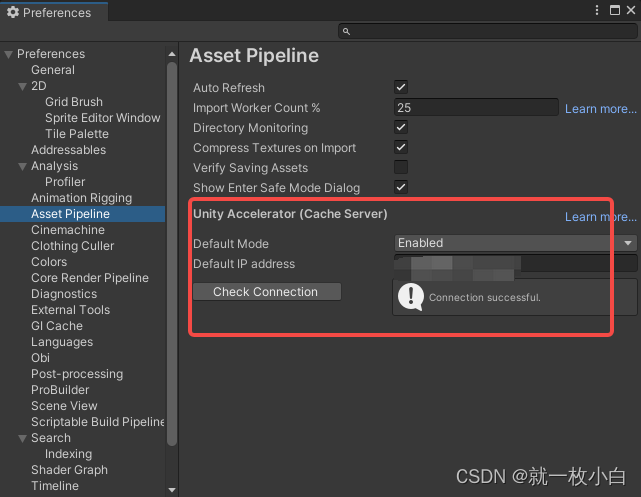Viewport: 641px width, 497px height.
Task: Open Learn more link for Unity Accelerator
Action: pyautogui.click(x=601, y=217)
